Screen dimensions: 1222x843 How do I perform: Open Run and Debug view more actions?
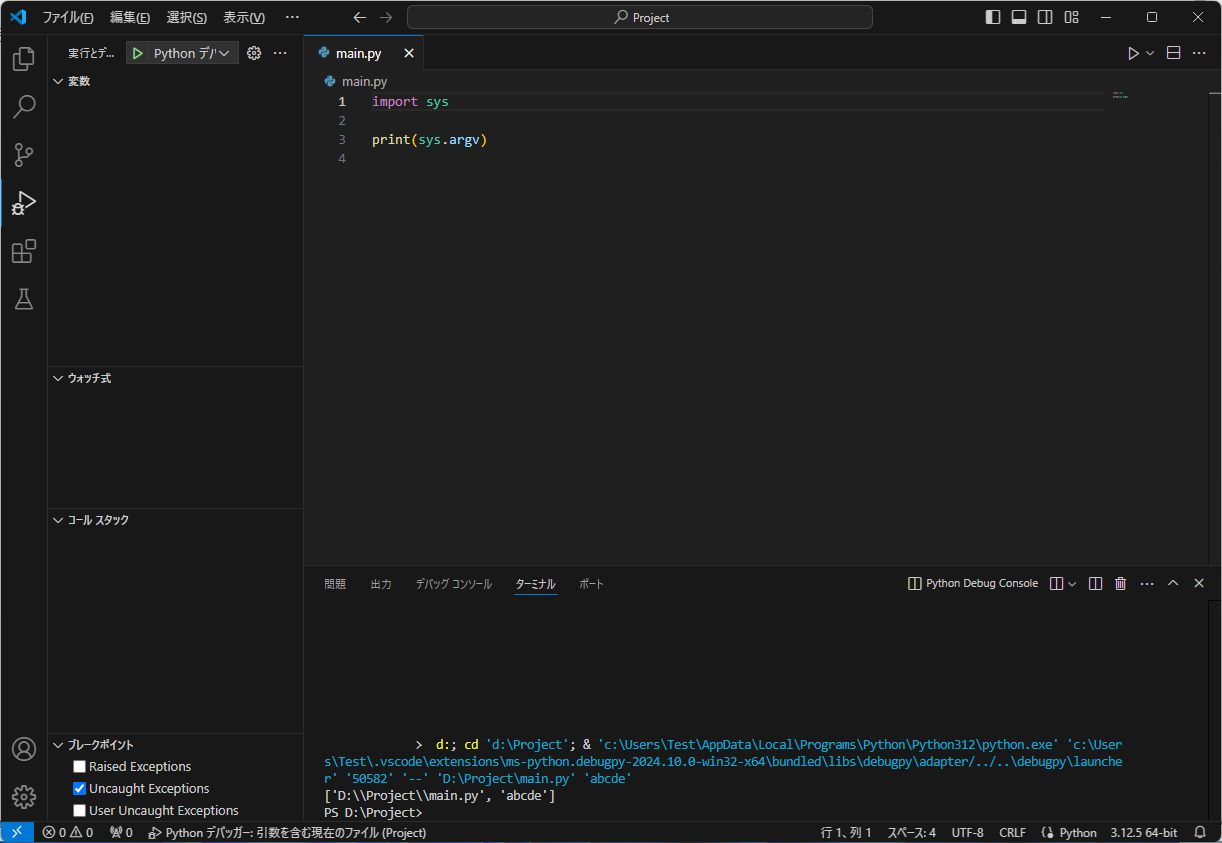pyautogui.click(x=281, y=53)
